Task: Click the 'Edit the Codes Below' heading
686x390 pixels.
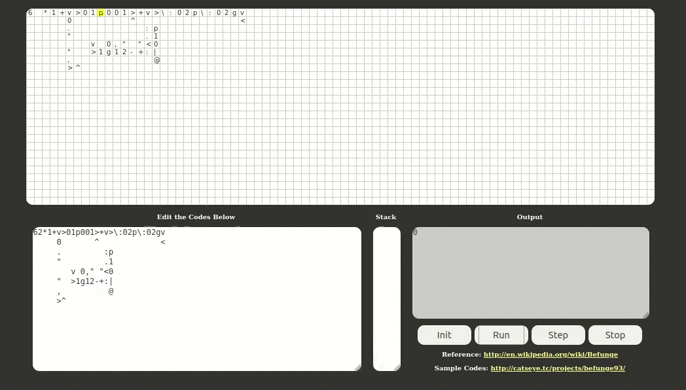Action: coord(196,217)
